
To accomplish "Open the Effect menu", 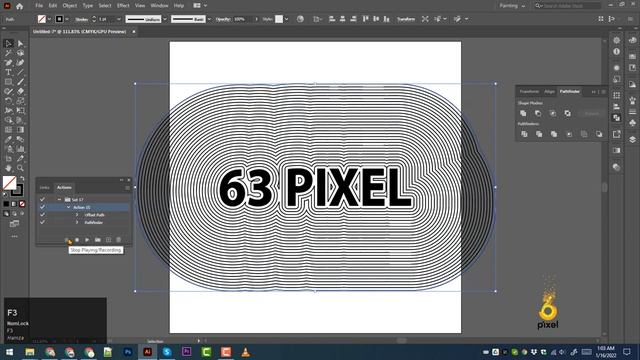I will point(123,6).
